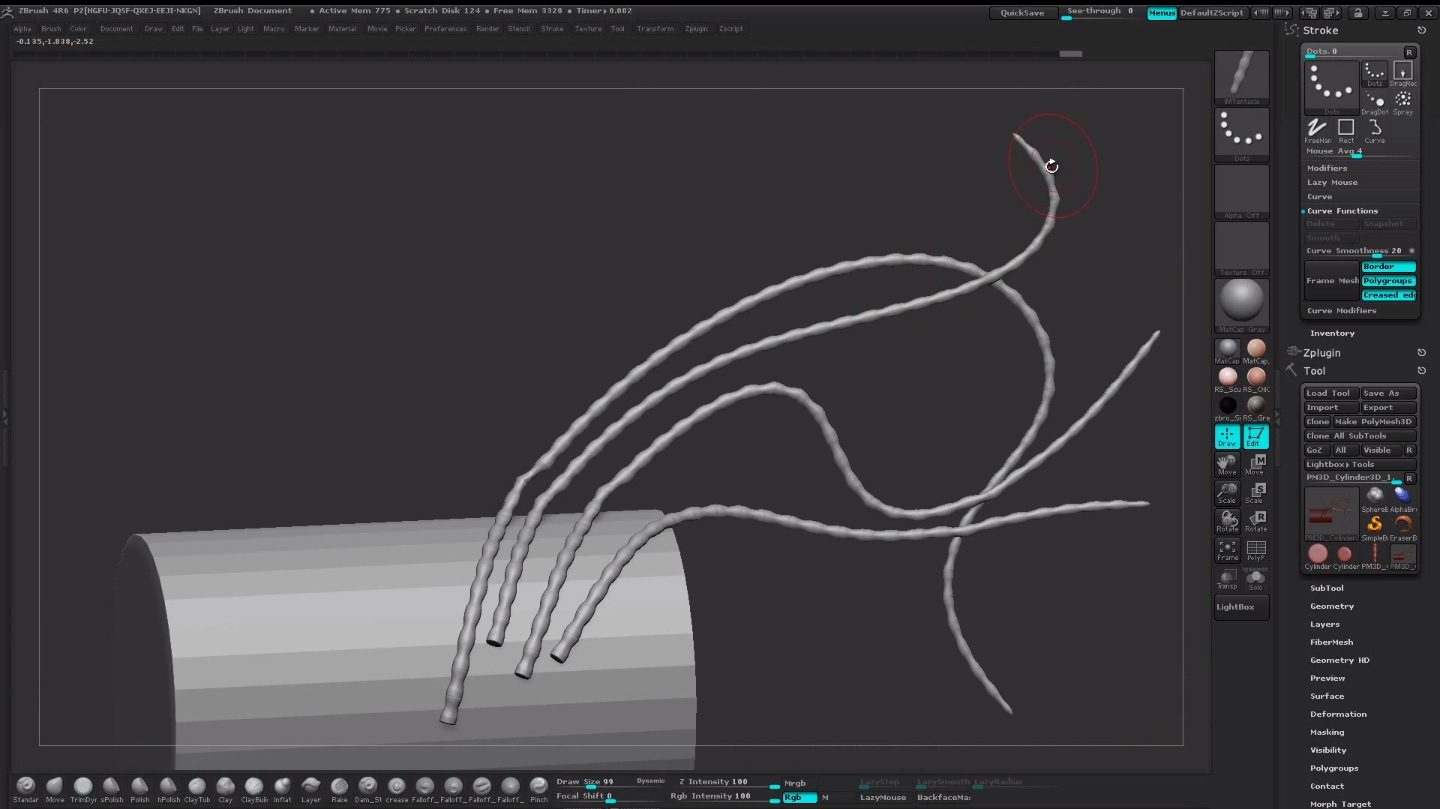The width and height of the screenshot is (1440, 809).
Task: Expand the Deformation subpalette
Action: coord(1338,714)
